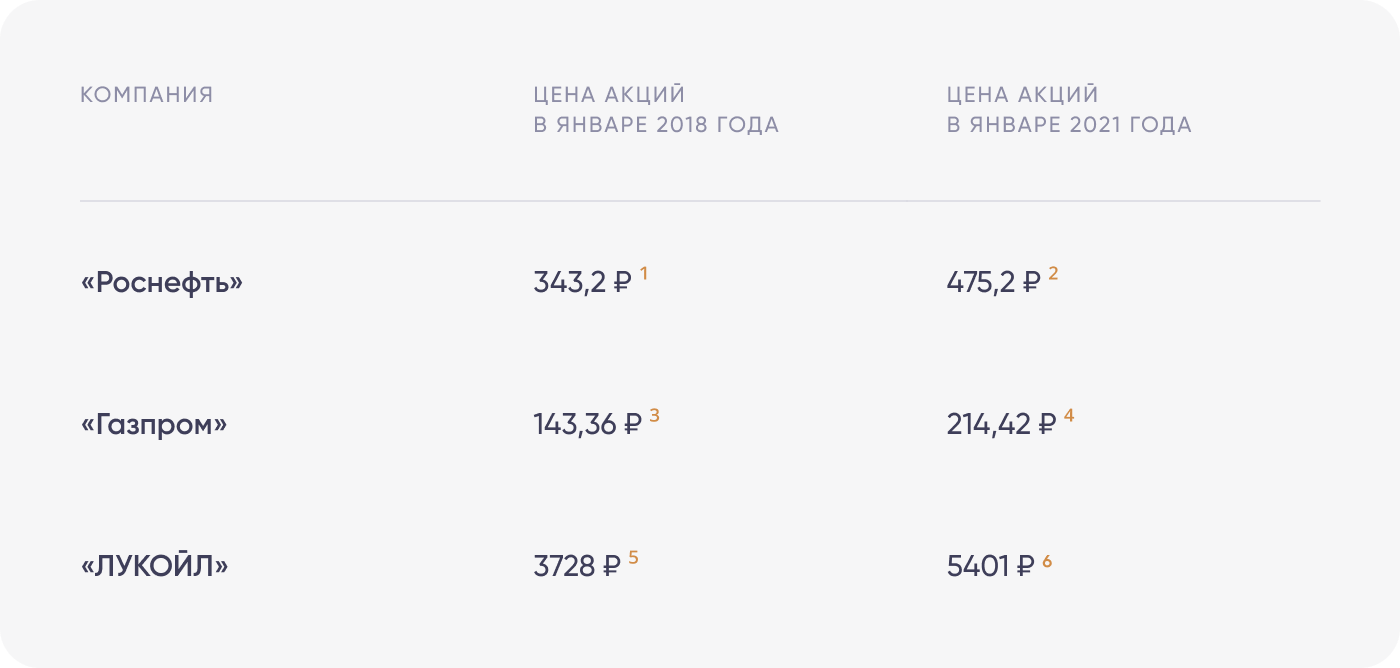
Task: Open footnote 6 after 5401 ₽
Action: (x=1047, y=560)
